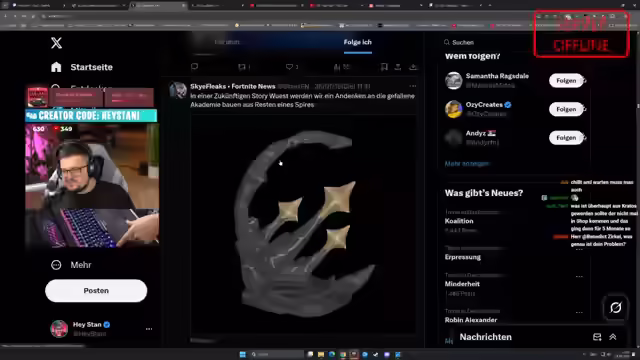Click the OzyCreates name
The image size is (640, 360).
click(484, 104)
